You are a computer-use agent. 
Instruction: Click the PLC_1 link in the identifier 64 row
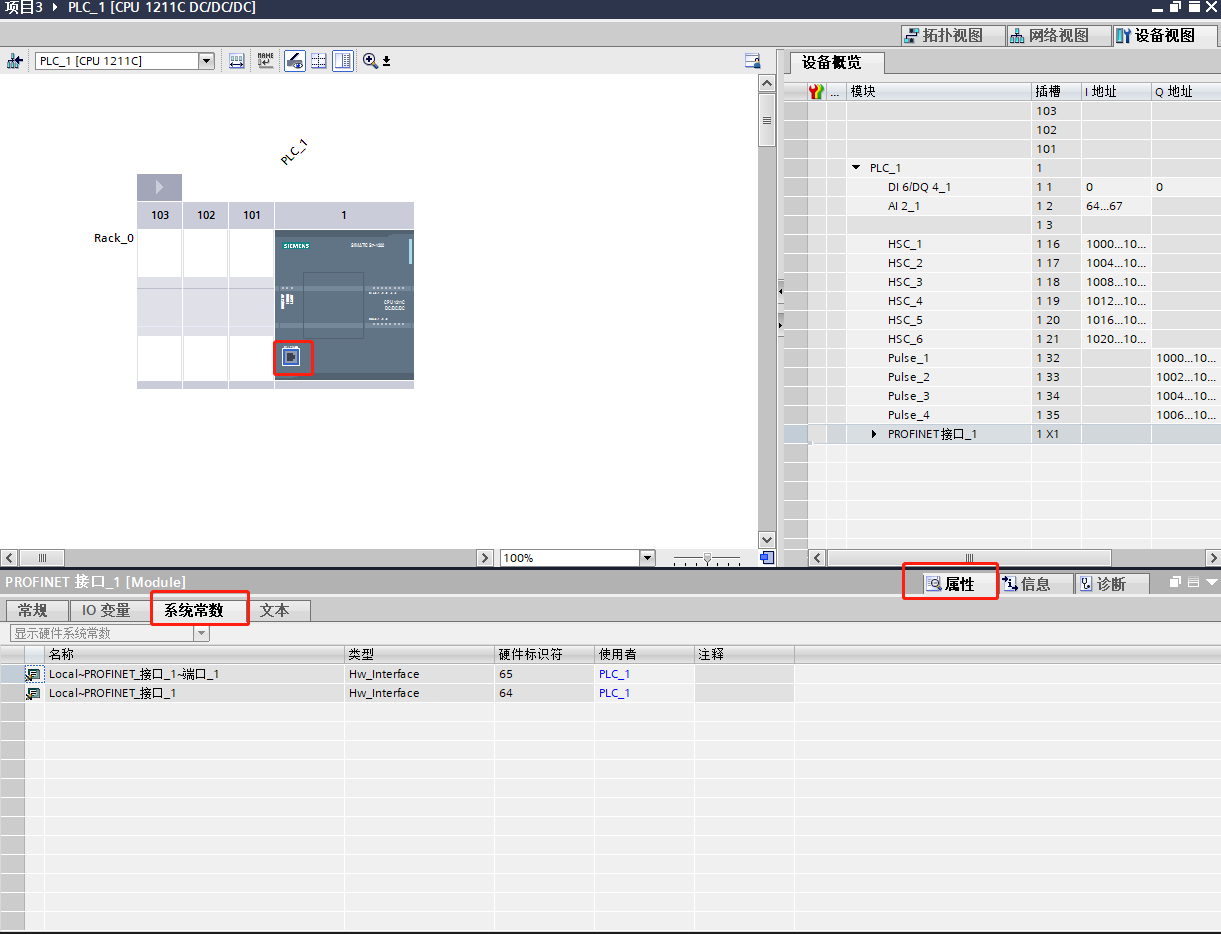614,693
